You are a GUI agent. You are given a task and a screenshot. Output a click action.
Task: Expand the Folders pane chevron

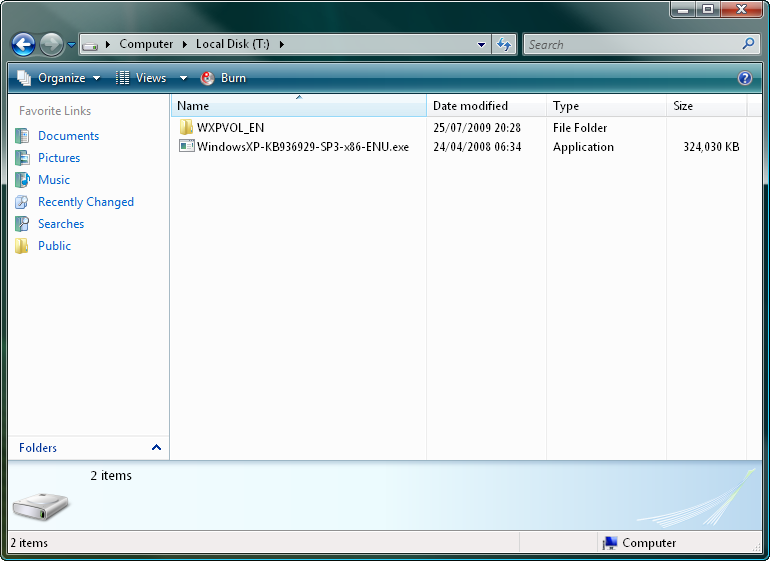[156, 448]
